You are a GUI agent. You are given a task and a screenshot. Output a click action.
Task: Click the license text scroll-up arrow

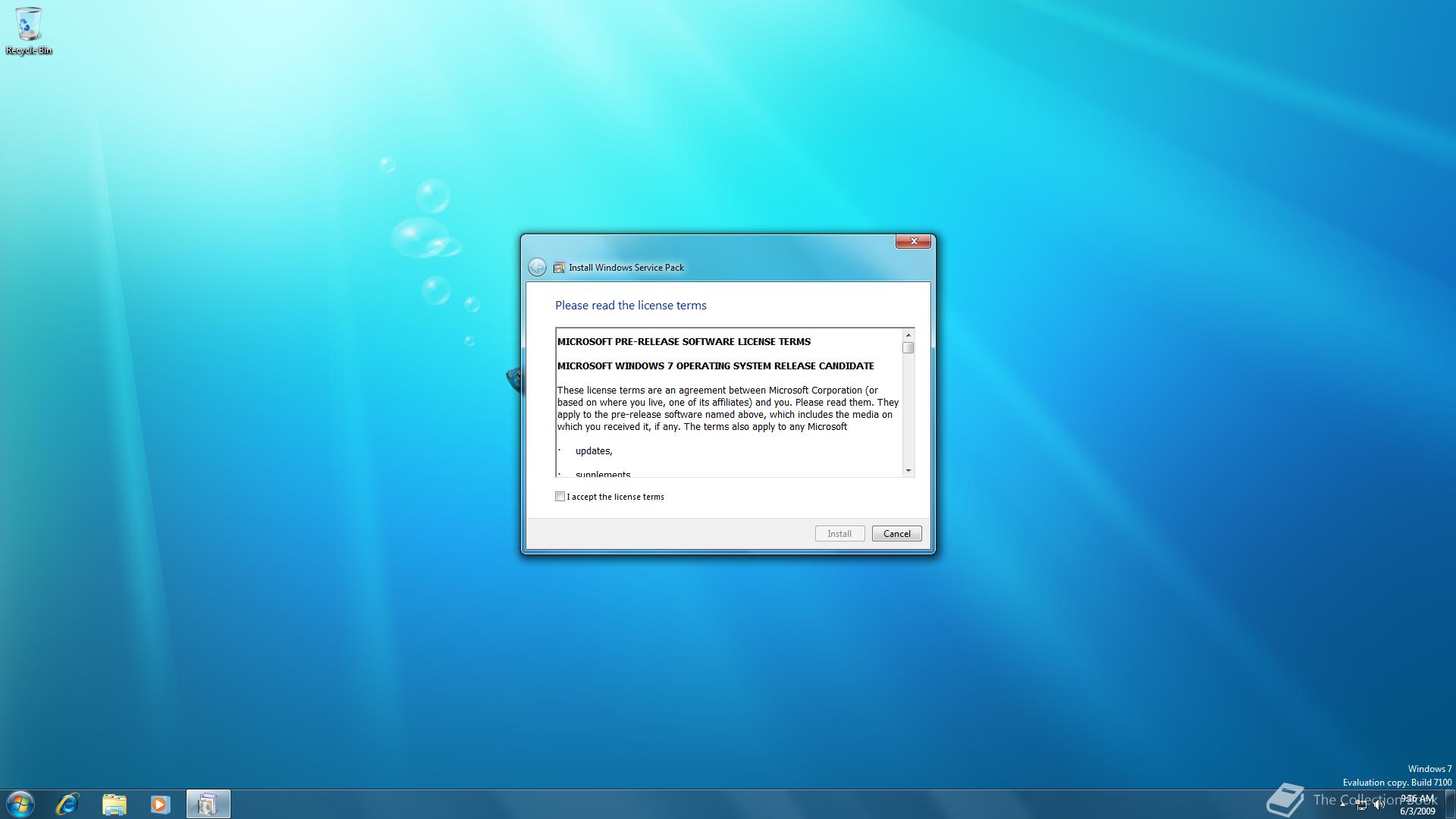(x=908, y=334)
